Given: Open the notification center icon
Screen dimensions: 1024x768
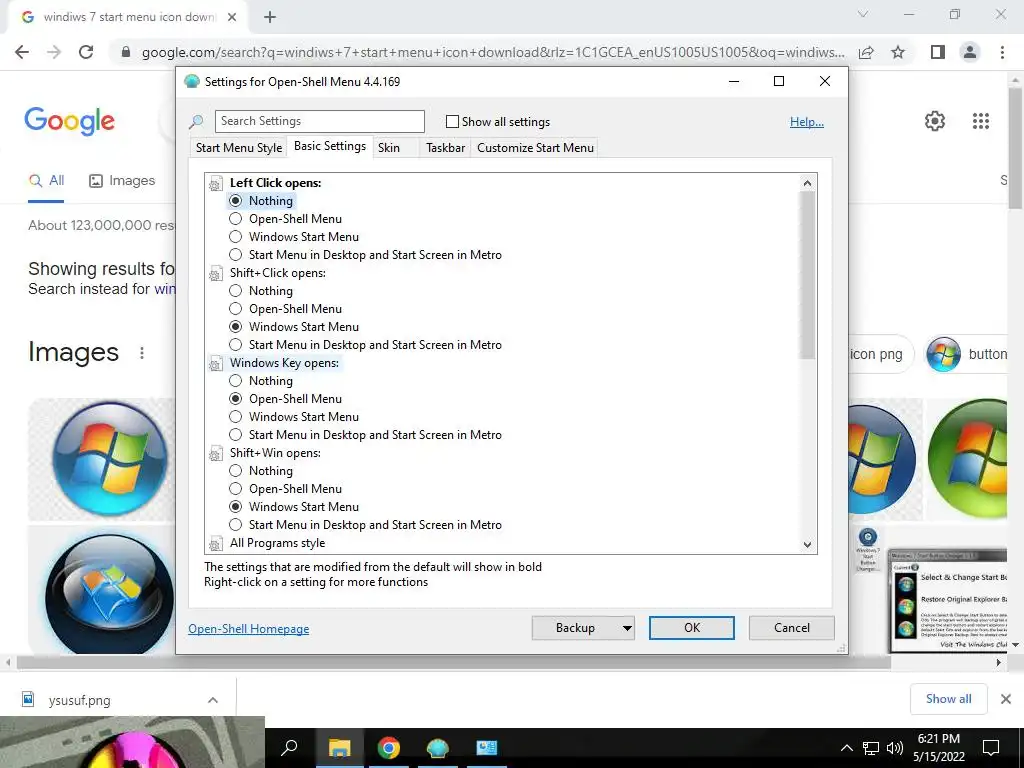Looking at the screenshot, I should point(991,747).
